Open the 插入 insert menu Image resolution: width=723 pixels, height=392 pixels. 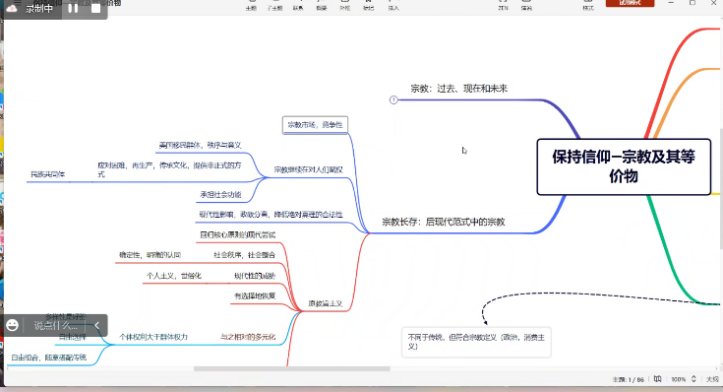coord(393,6)
